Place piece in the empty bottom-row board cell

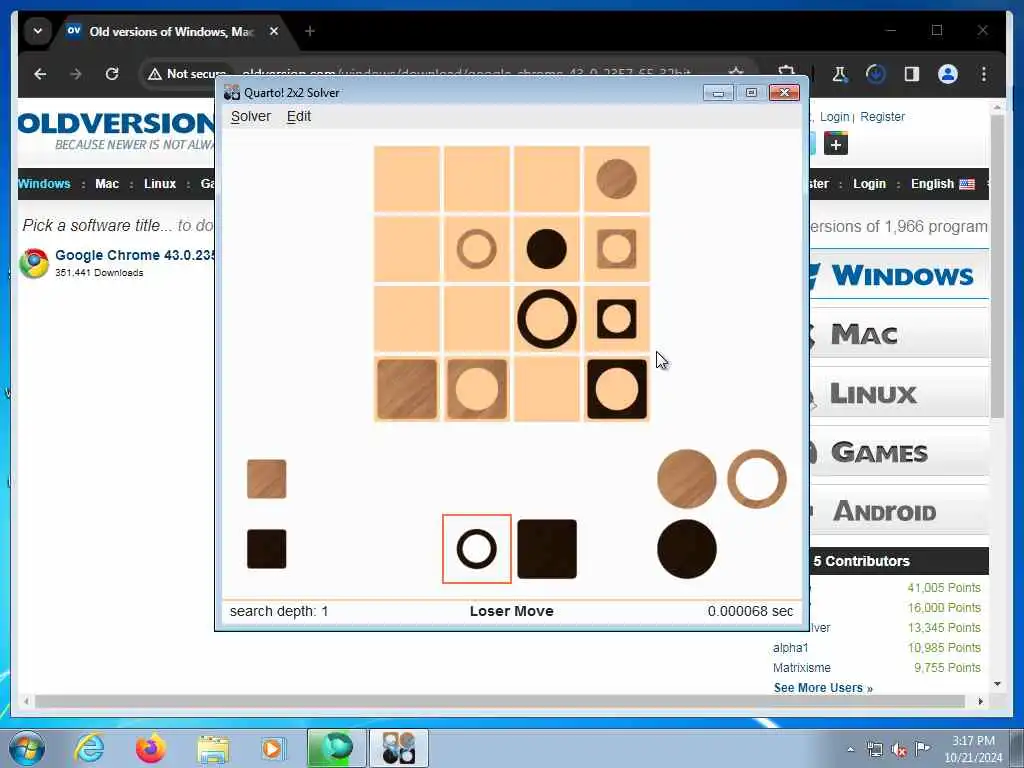[547, 389]
